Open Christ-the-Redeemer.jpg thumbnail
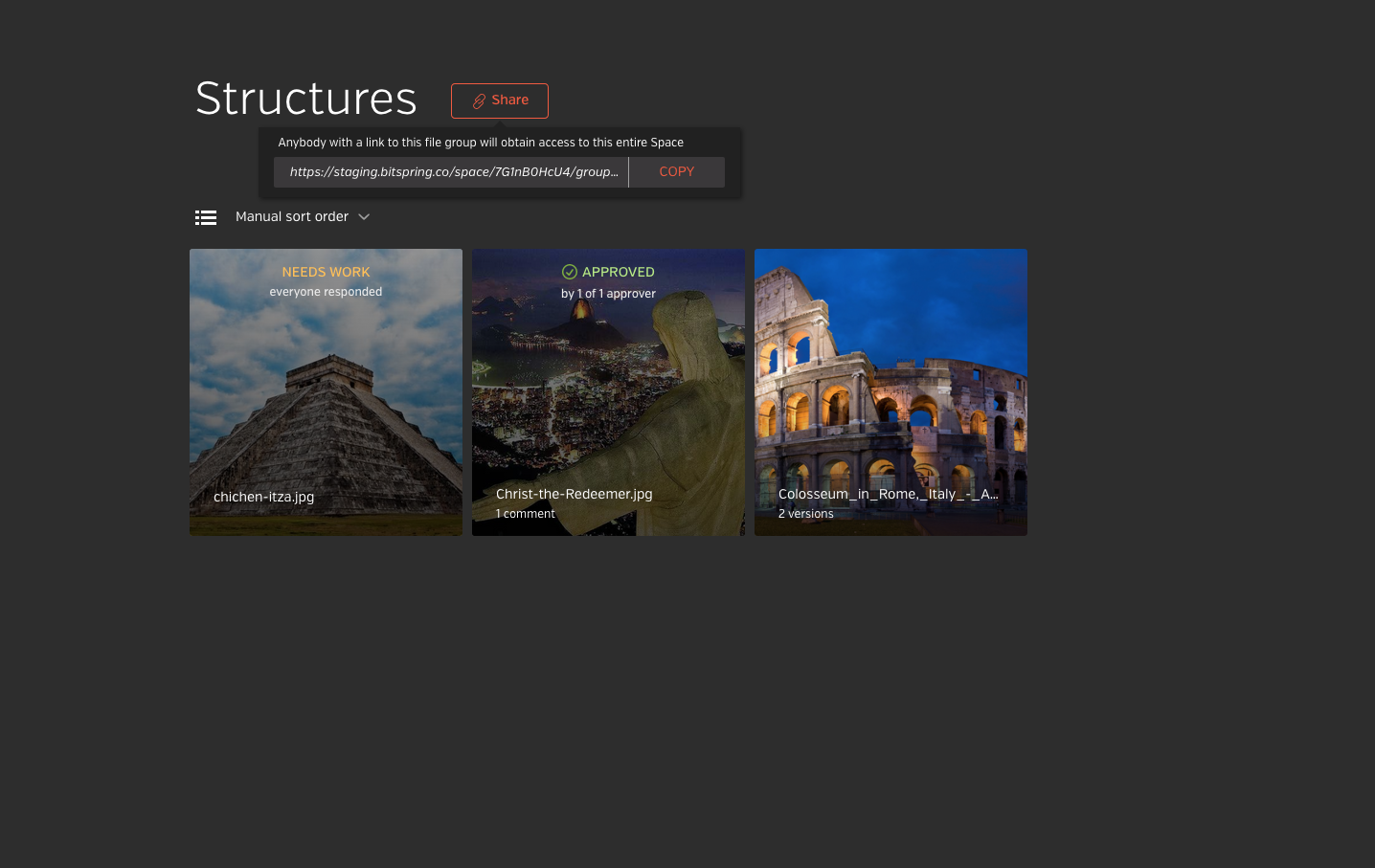The image size is (1375, 868). (x=608, y=392)
